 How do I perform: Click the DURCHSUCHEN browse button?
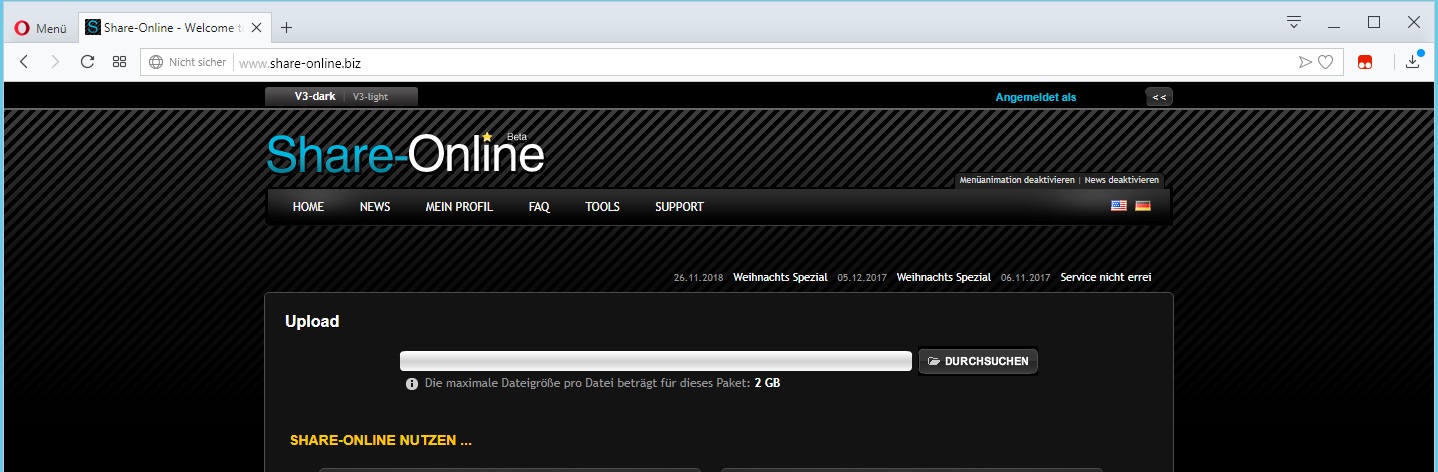coord(978,361)
